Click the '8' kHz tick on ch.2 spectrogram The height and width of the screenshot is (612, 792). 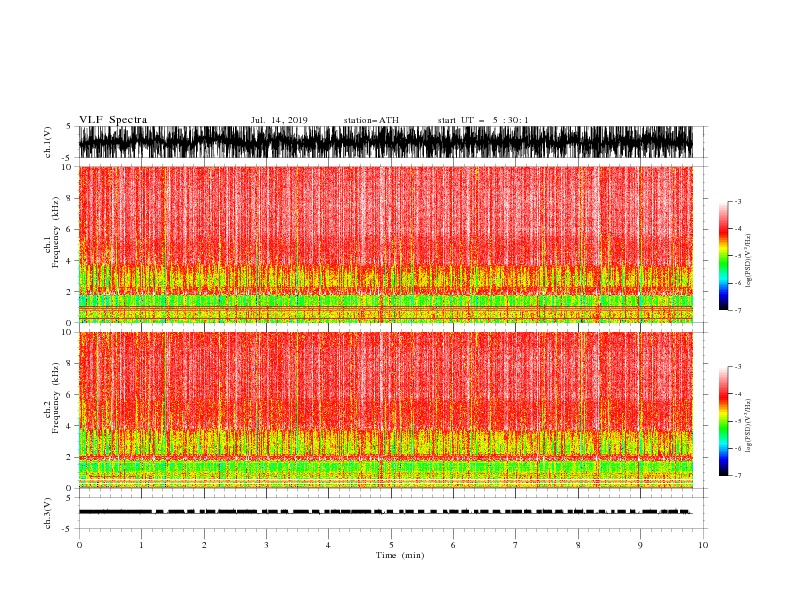69,364
